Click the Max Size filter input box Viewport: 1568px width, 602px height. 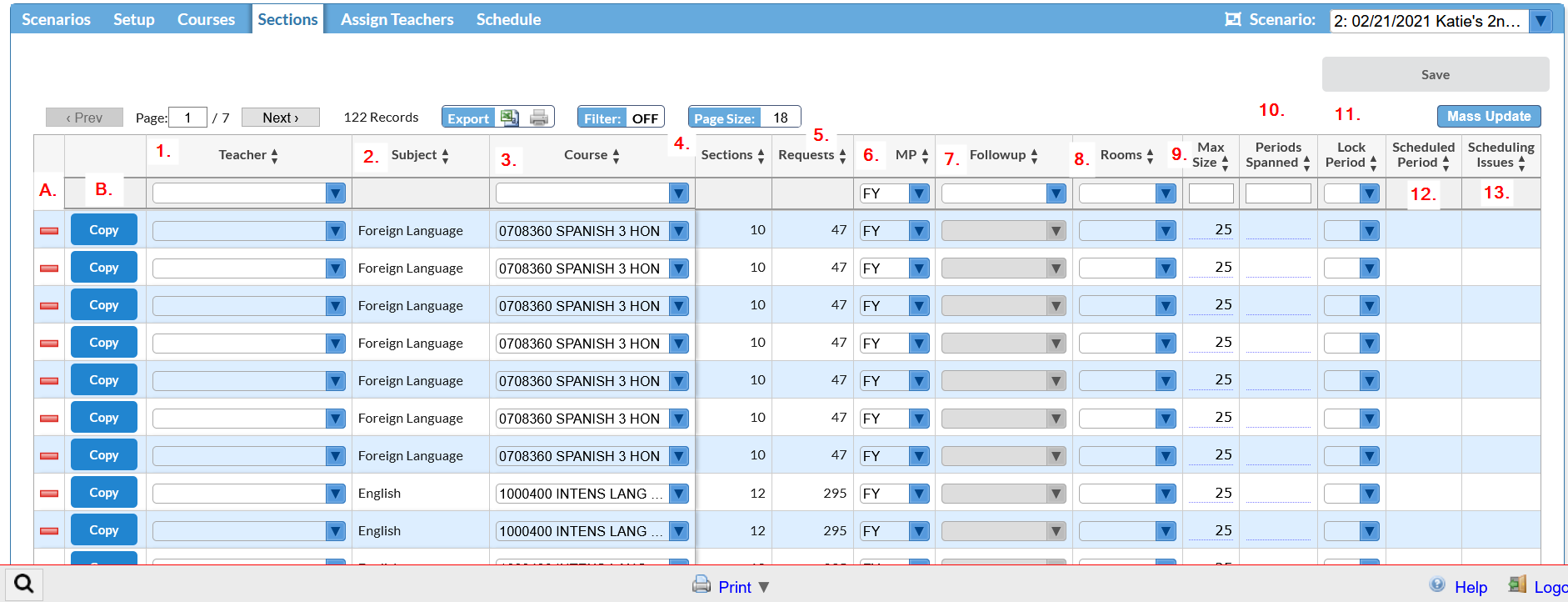1211,193
